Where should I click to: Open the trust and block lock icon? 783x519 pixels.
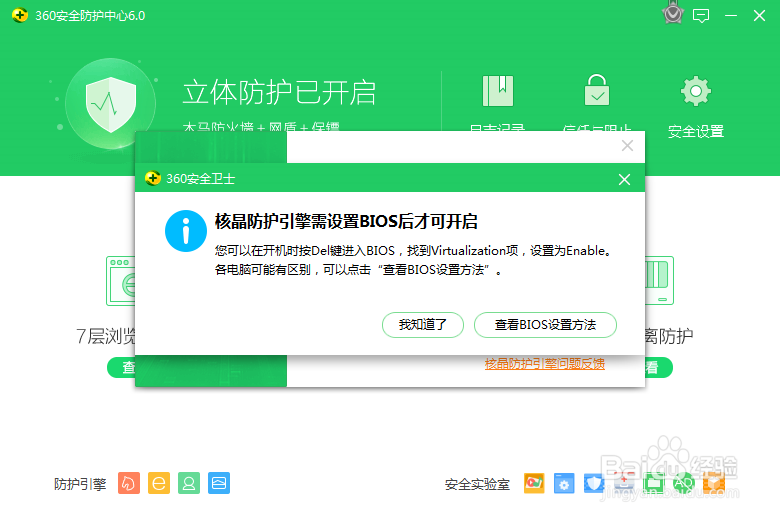597,90
